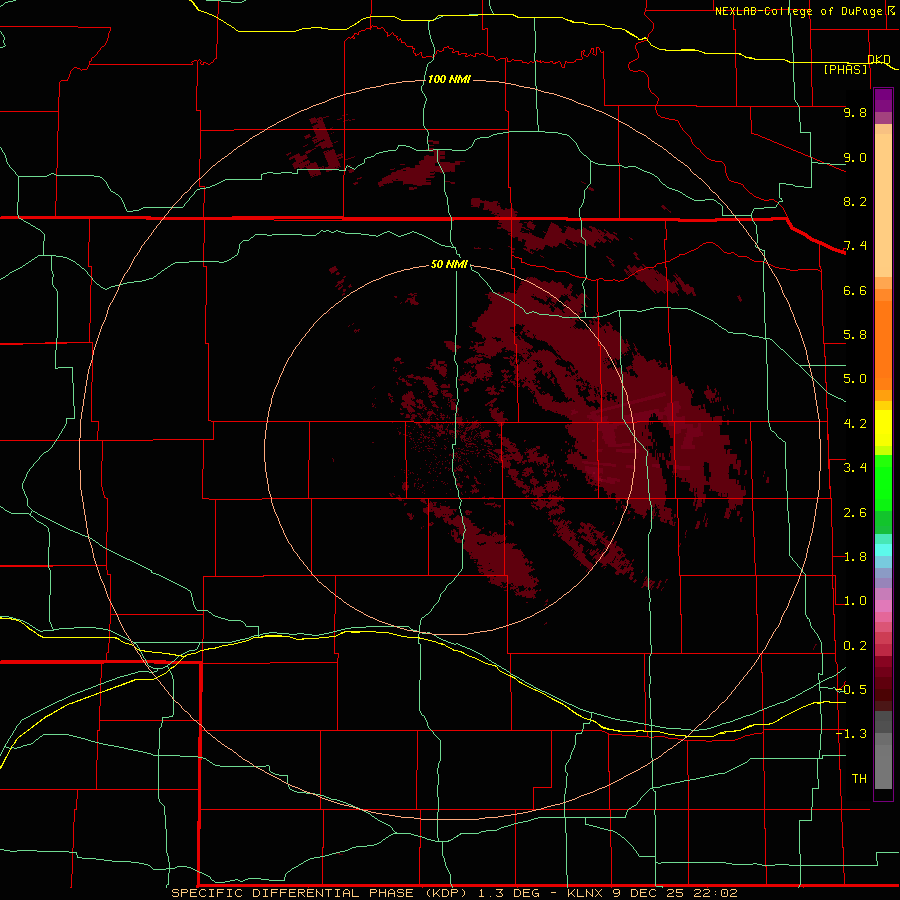900x900 pixels.
Task: Click the -0.5 value on the color scale
Action: click(x=852, y=690)
